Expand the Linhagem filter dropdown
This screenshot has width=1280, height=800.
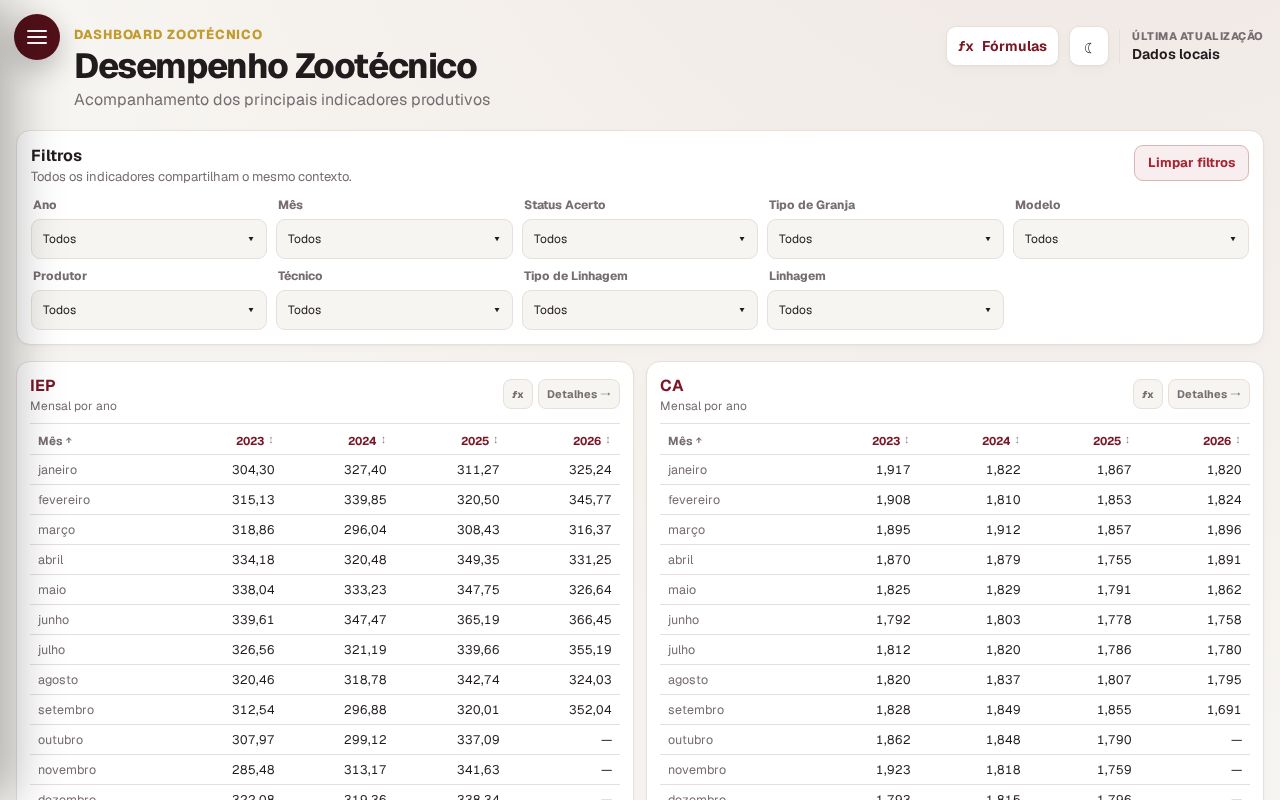coord(885,310)
